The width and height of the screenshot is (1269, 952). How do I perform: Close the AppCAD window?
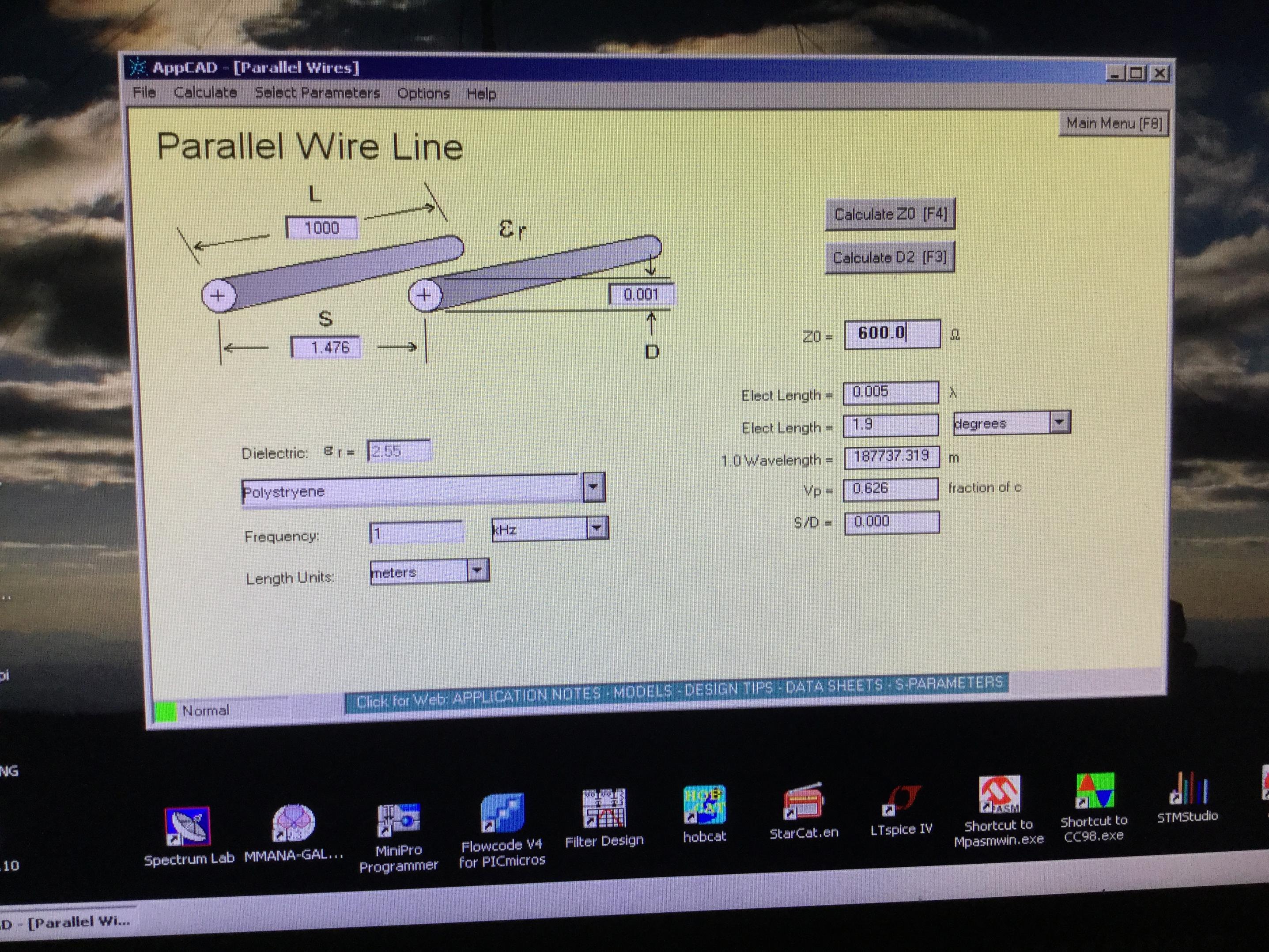[x=1159, y=73]
